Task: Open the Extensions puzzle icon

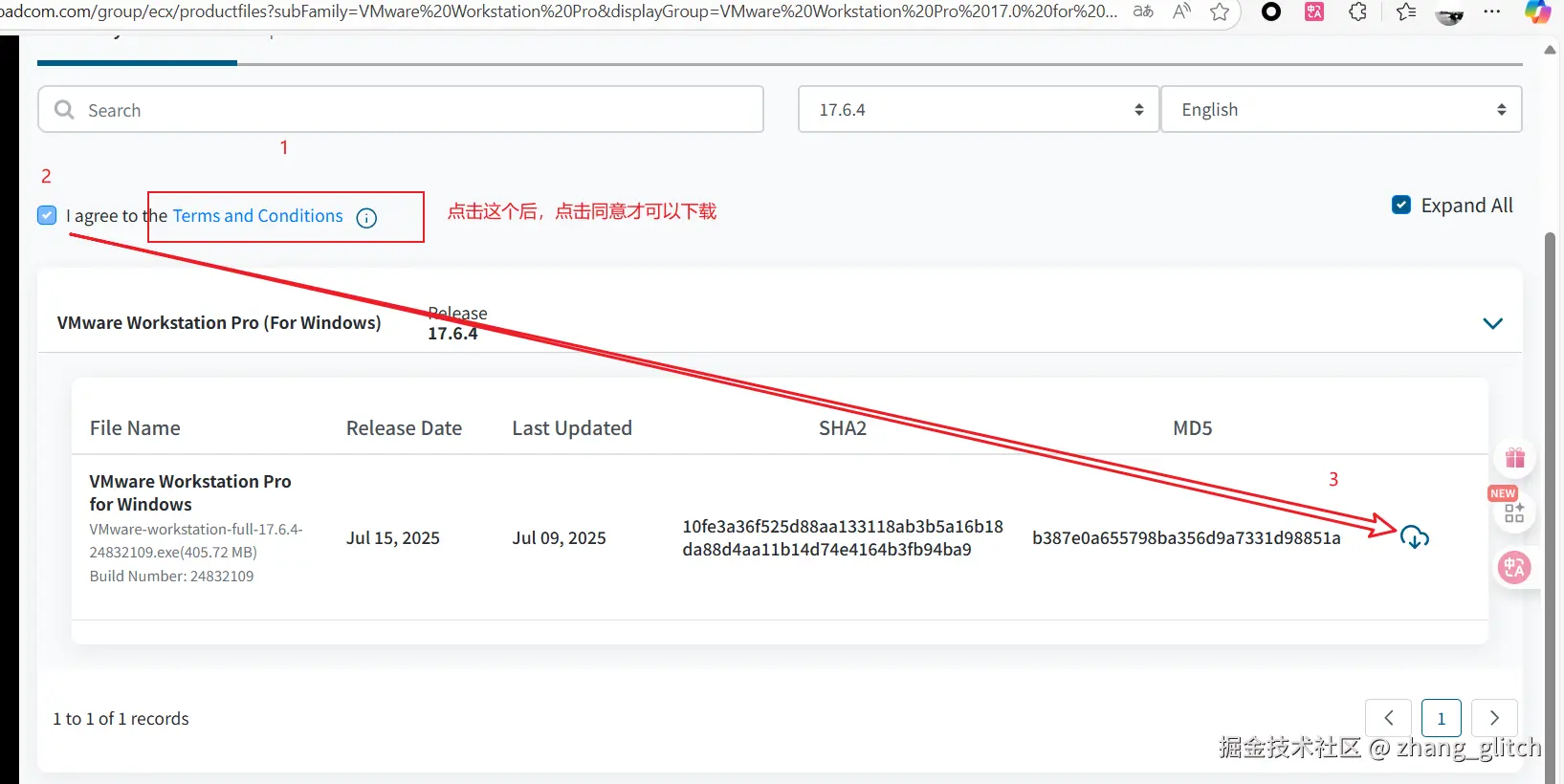Action: (x=1357, y=11)
